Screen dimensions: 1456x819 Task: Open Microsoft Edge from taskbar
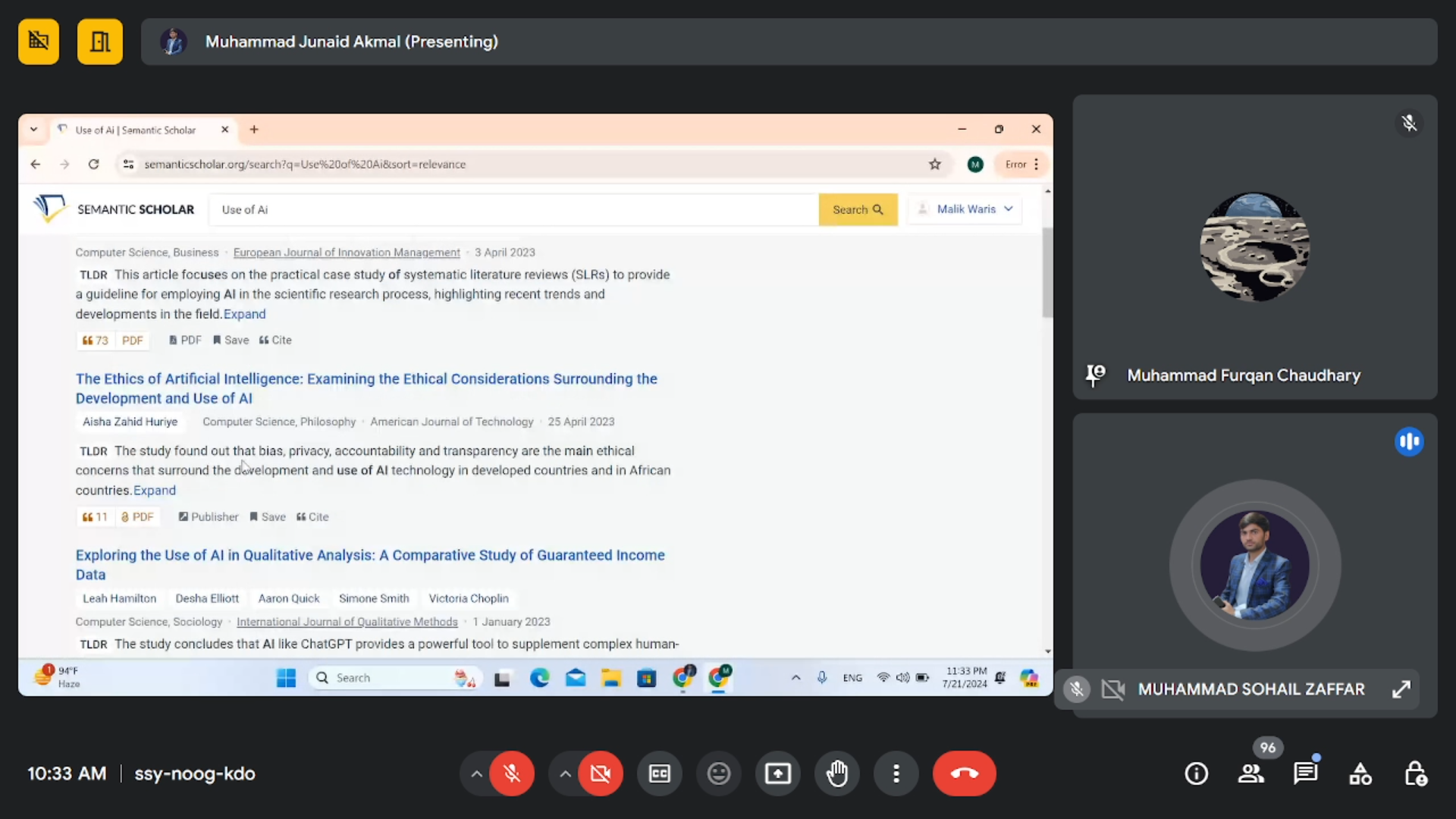click(x=539, y=678)
